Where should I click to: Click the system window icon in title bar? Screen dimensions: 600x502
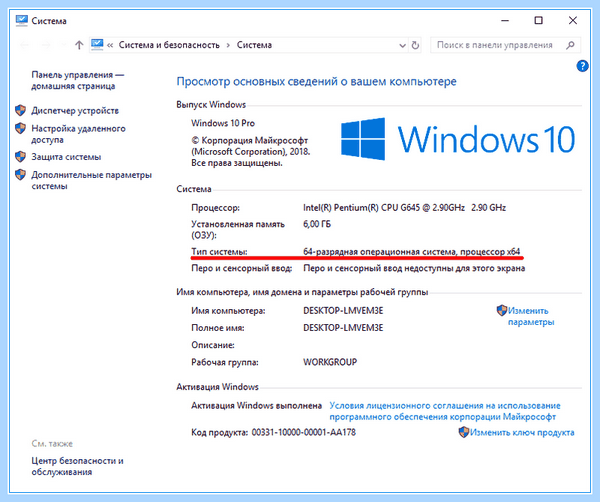[22, 20]
